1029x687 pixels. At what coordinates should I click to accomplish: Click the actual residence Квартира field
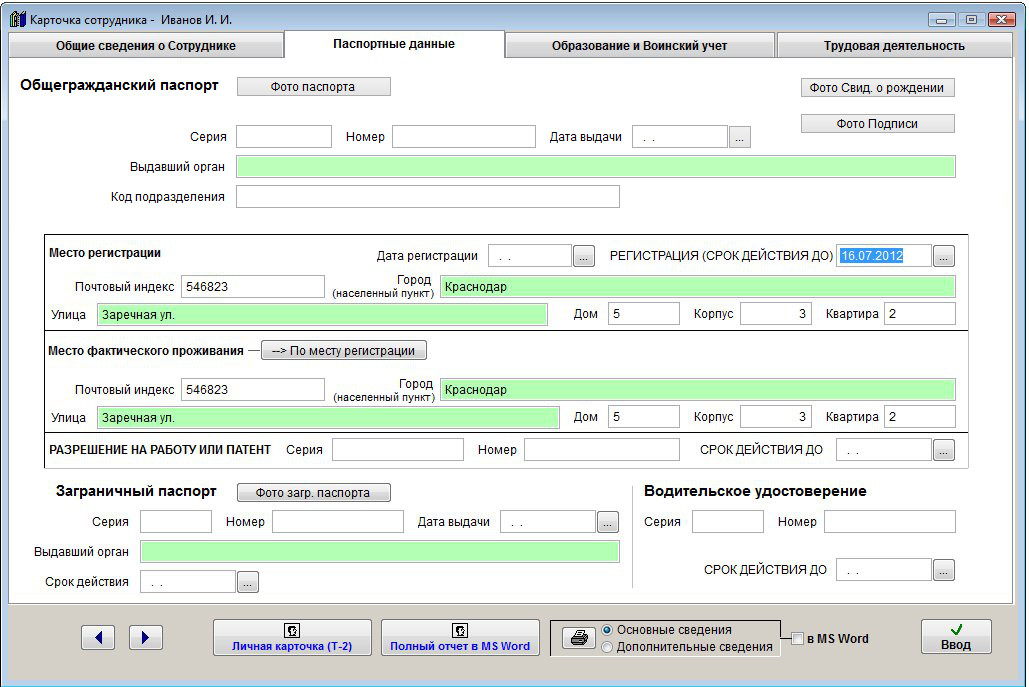point(920,417)
